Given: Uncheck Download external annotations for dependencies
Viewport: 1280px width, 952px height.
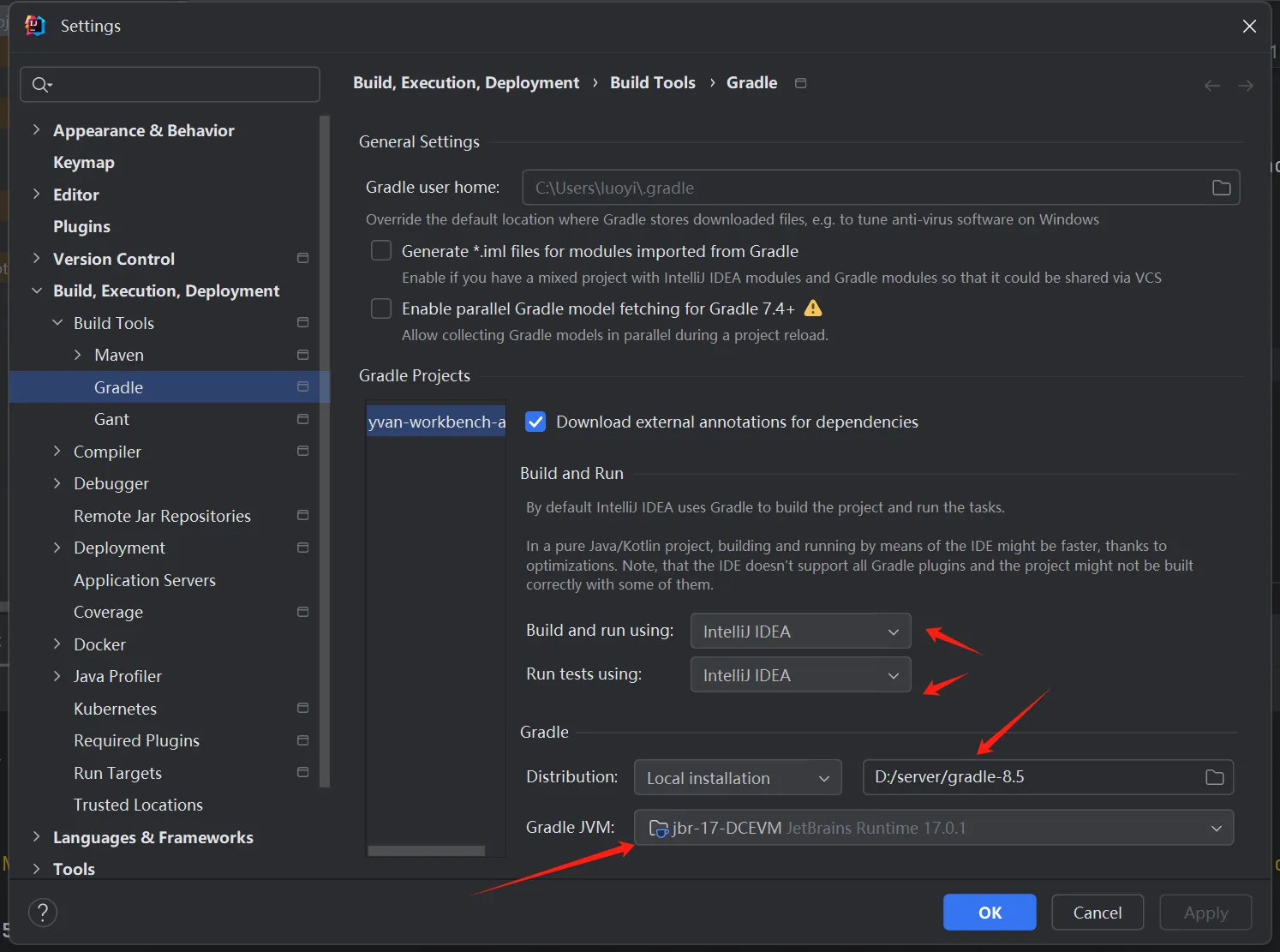Looking at the screenshot, I should point(535,422).
